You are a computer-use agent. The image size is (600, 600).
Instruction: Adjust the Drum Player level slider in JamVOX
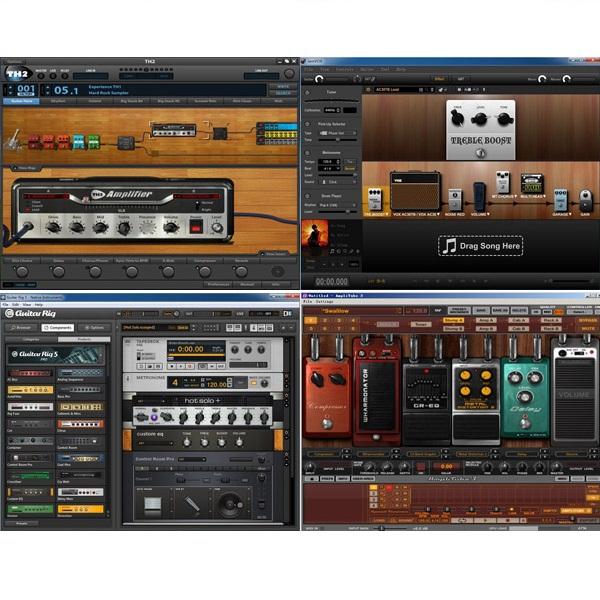(x=338, y=211)
